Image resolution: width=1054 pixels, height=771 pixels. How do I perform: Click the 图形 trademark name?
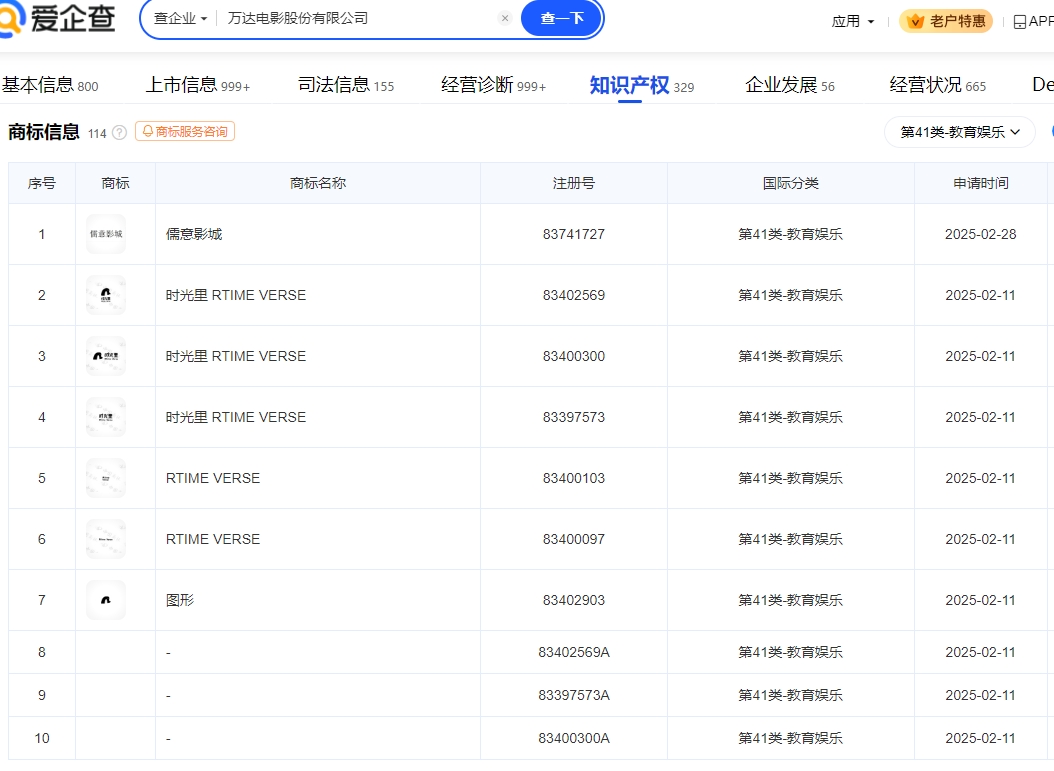pyautogui.click(x=179, y=600)
